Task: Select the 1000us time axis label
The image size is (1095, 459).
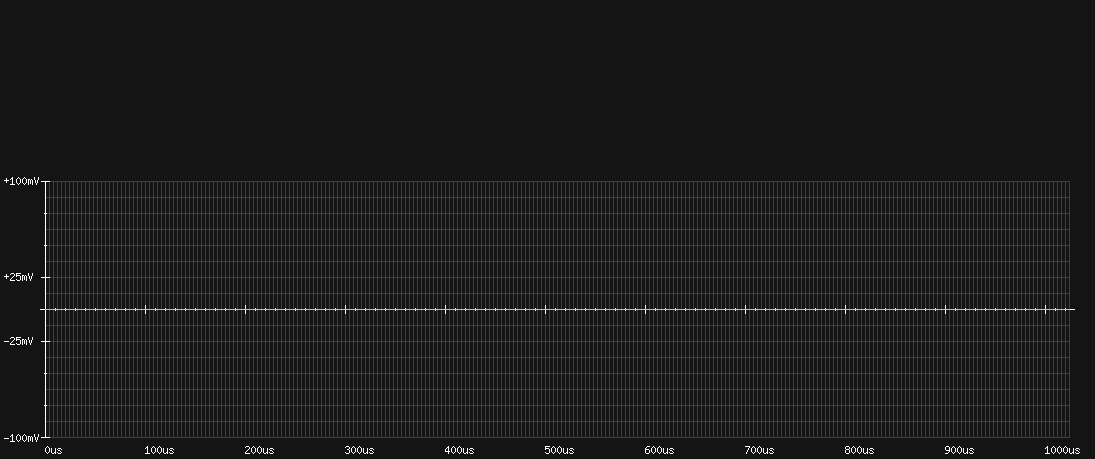Action: tap(1061, 451)
